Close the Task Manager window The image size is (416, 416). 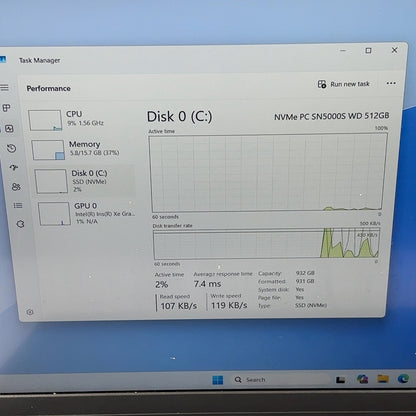click(394, 50)
